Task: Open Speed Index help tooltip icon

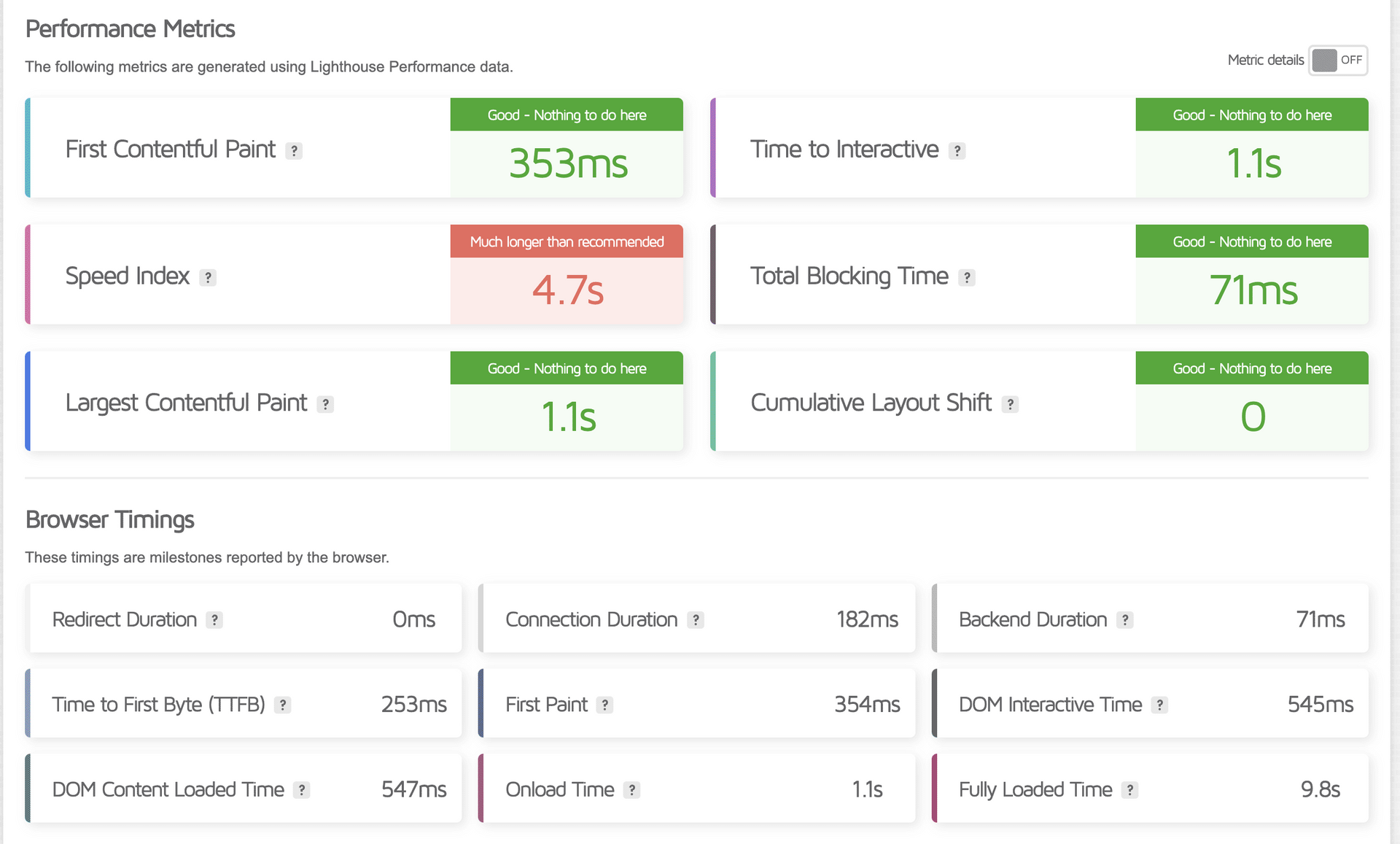Action: pos(208,278)
